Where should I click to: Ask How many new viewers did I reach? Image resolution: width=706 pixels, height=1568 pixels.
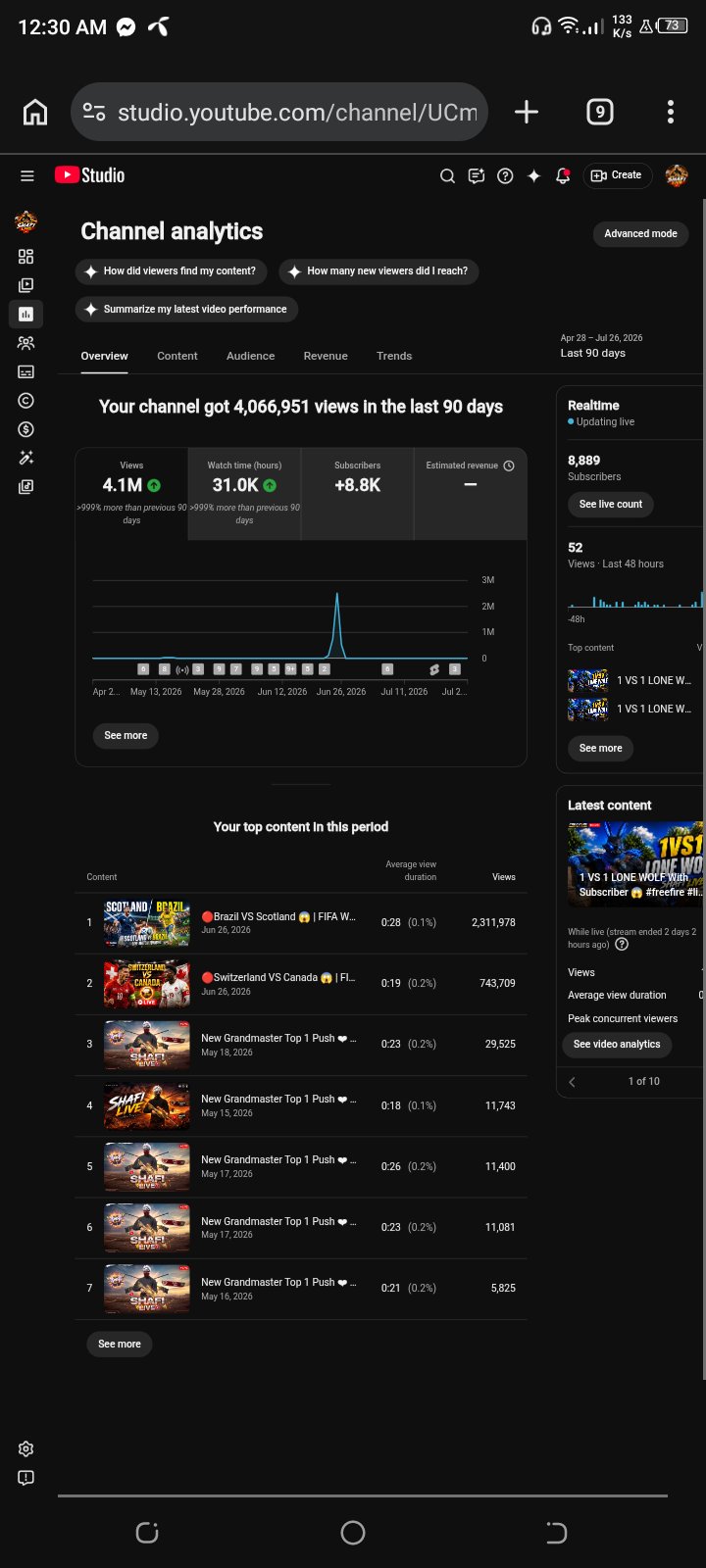(378, 271)
